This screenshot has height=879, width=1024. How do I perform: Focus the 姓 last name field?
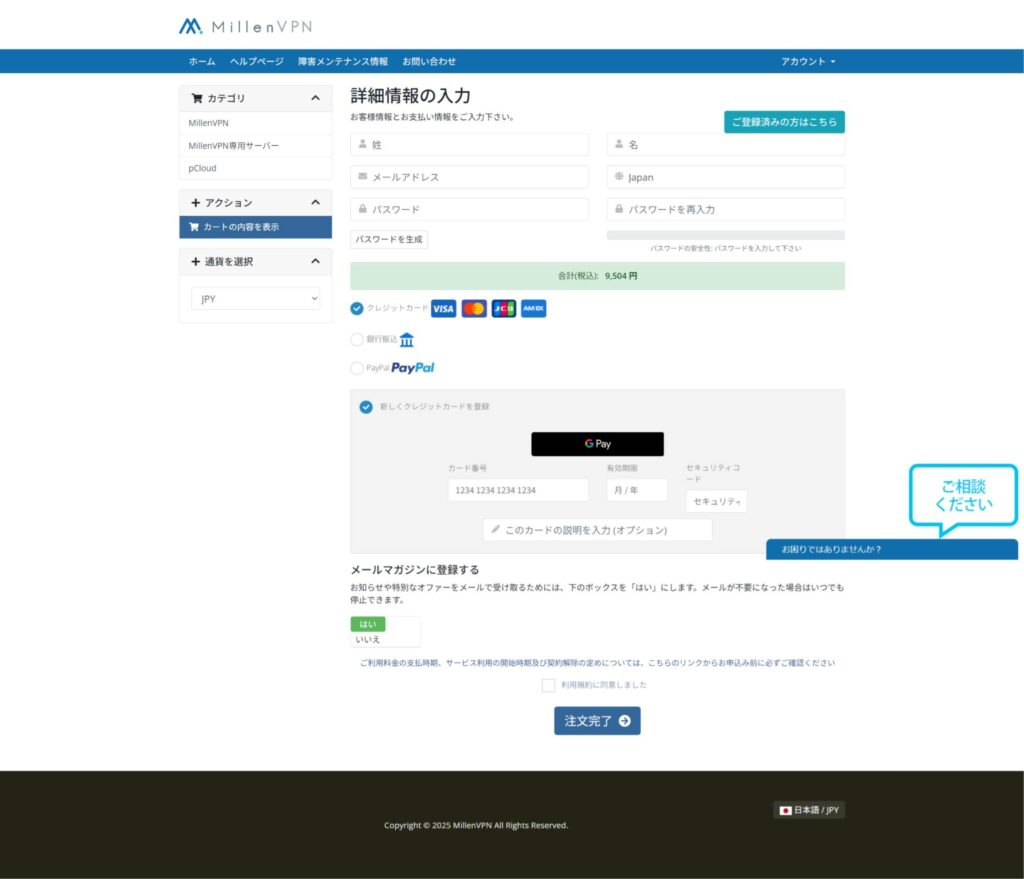click(x=470, y=144)
